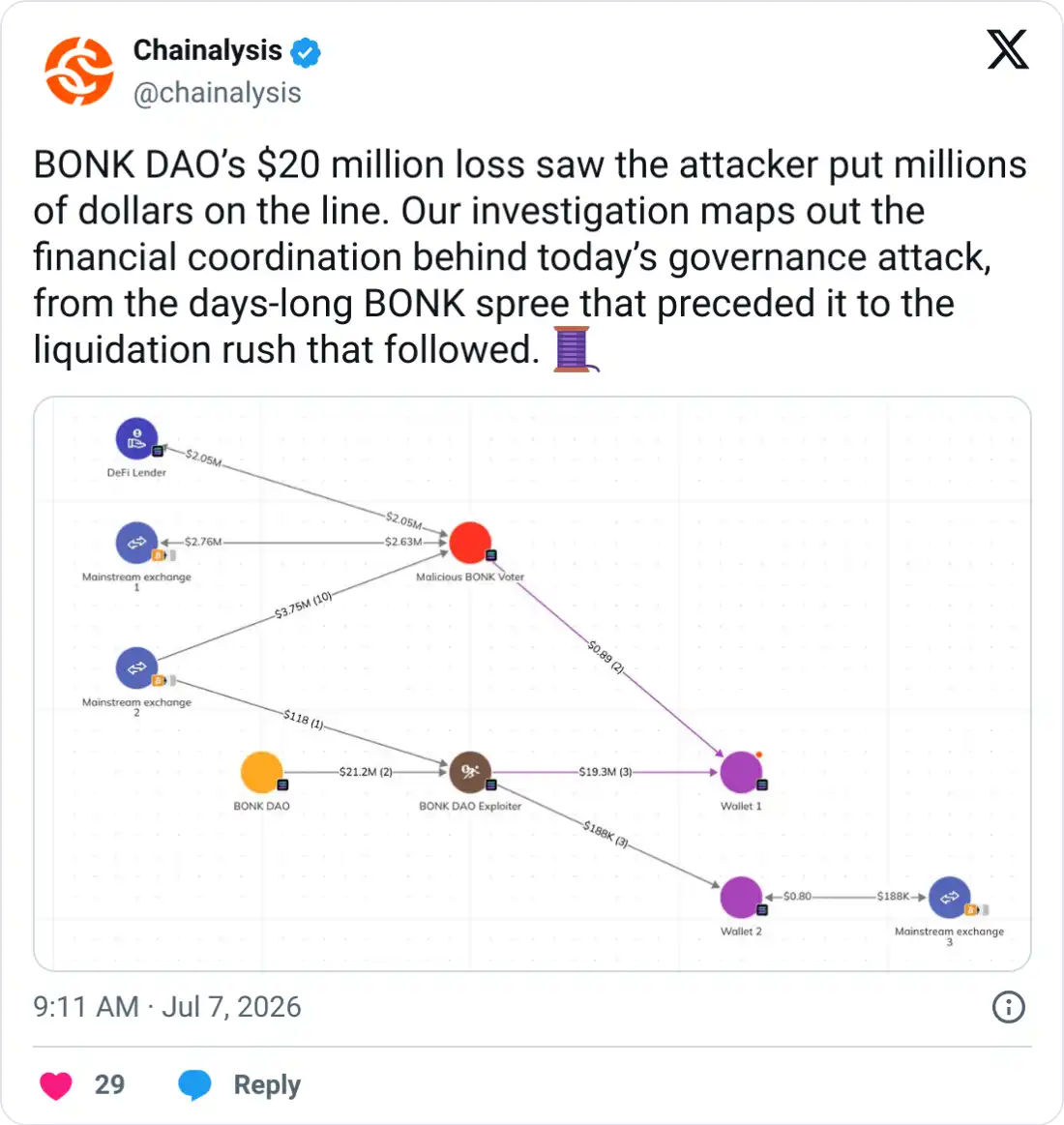
Task: Select the red Malicious BONK Voter node
Action: coord(470,543)
